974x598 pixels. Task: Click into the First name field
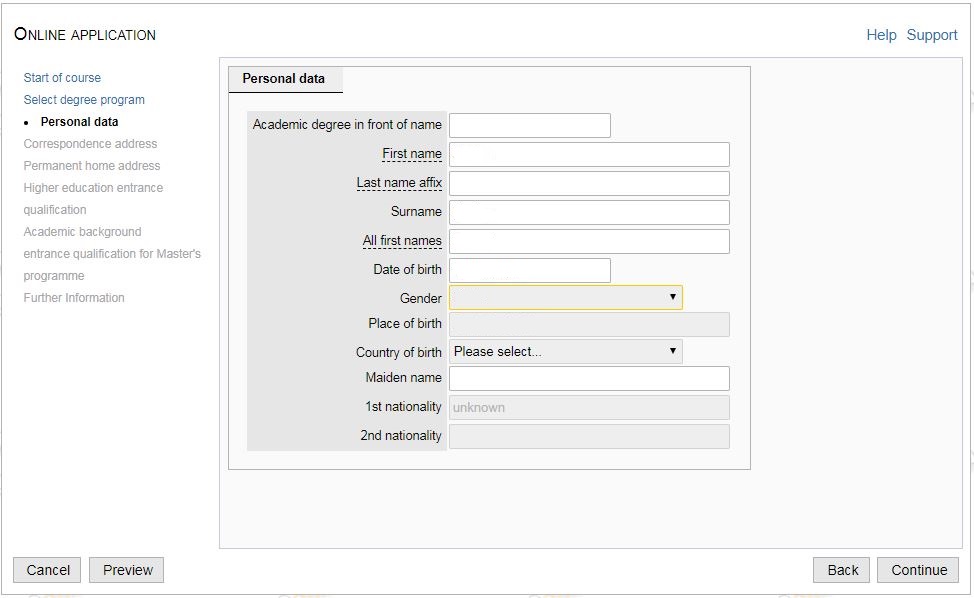point(589,154)
